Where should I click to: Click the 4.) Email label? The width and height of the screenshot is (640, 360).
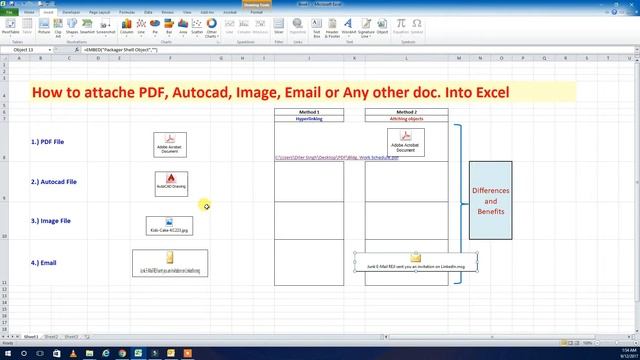pyautogui.click(x=43, y=263)
